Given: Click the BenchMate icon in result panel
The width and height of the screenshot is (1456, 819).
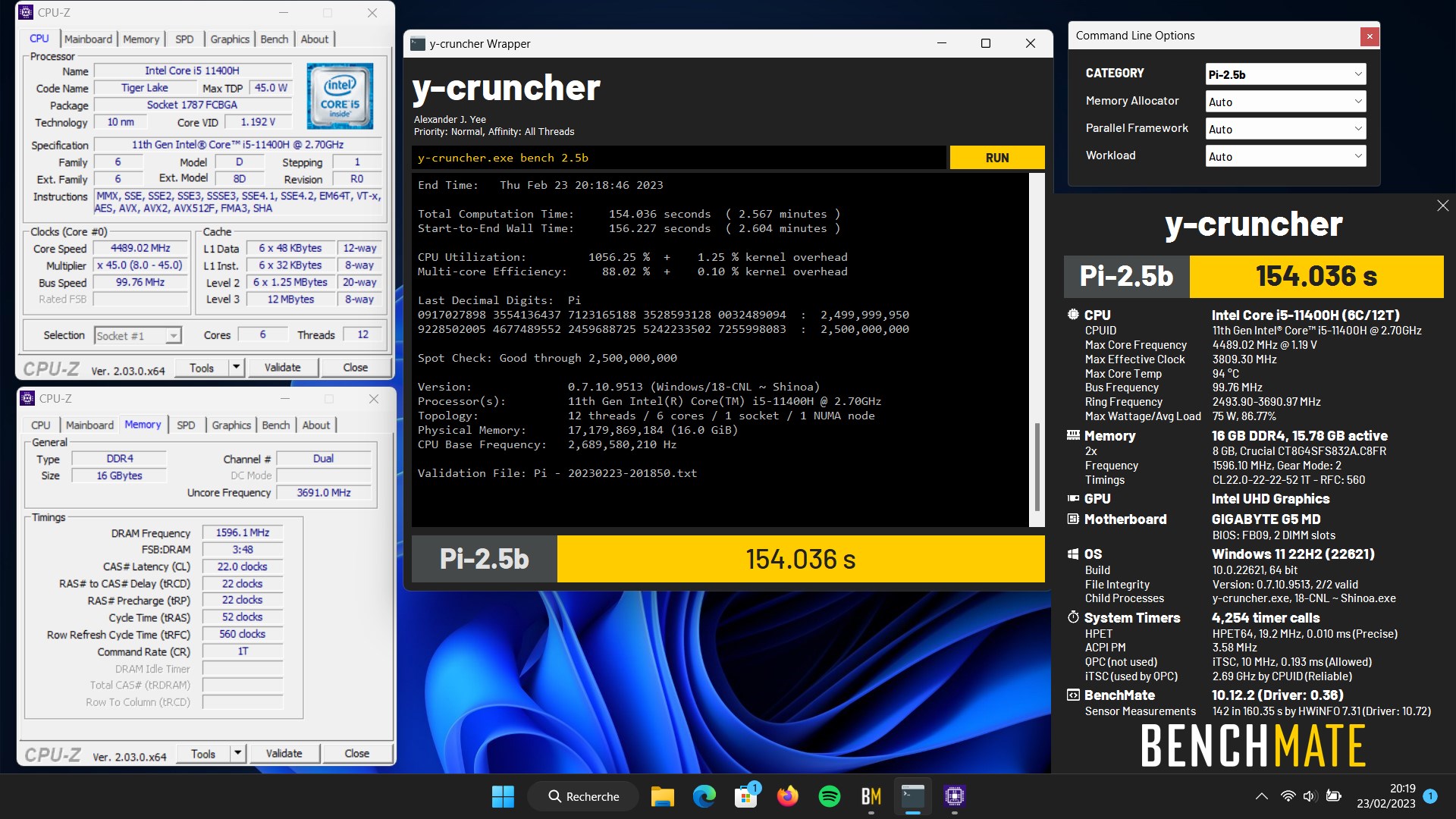Looking at the screenshot, I should click(1073, 695).
